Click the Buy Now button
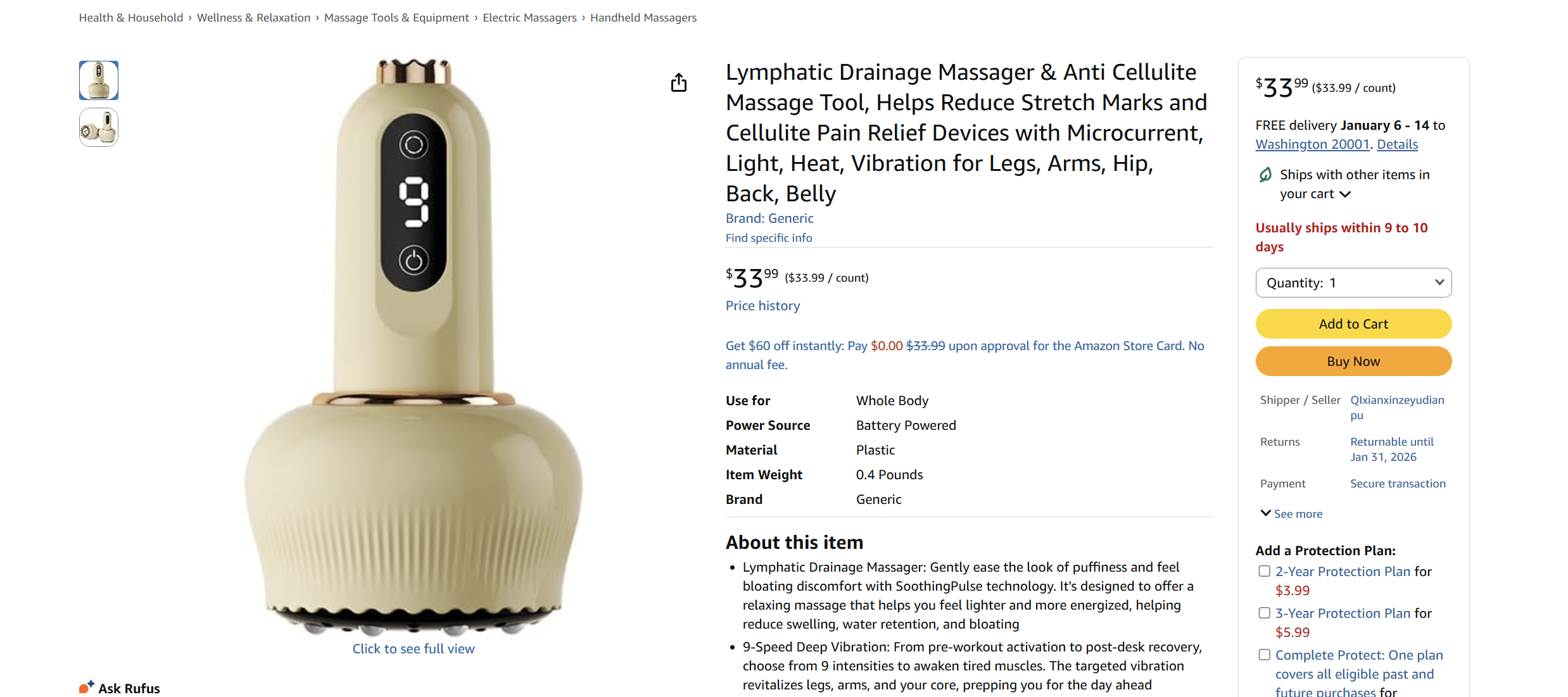The image size is (1568, 697). point(1353,361)
